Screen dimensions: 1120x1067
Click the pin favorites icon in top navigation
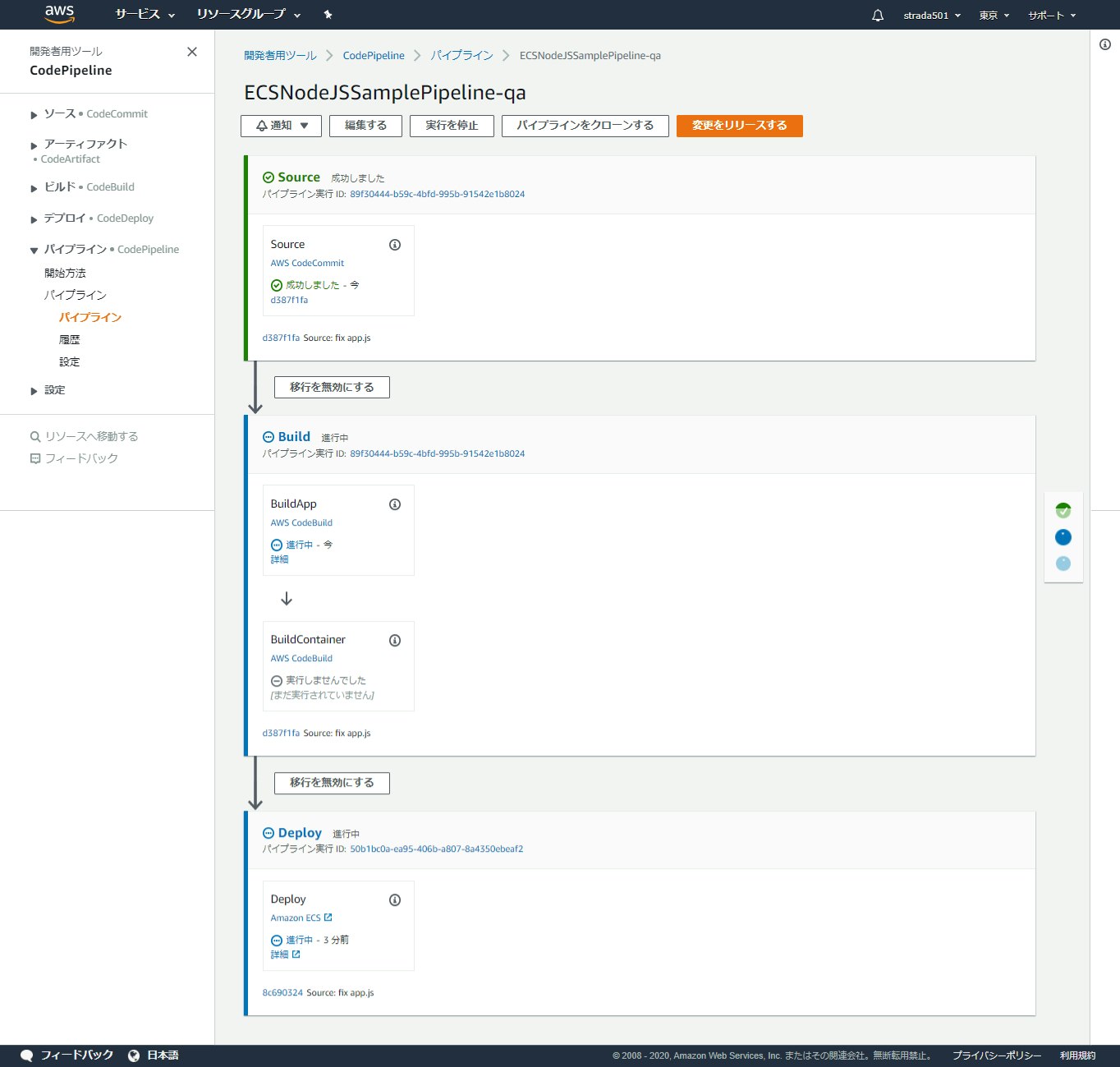tap(327, 14)
